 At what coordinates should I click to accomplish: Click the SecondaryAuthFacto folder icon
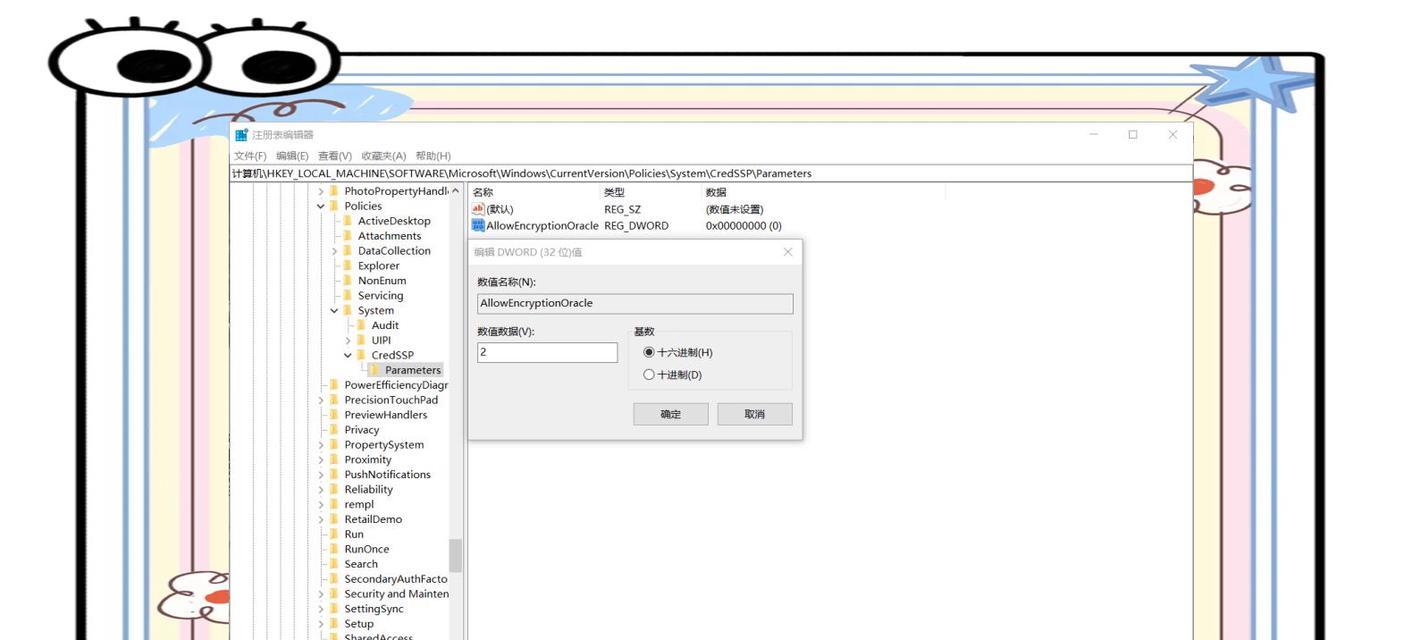click(335, 579)
